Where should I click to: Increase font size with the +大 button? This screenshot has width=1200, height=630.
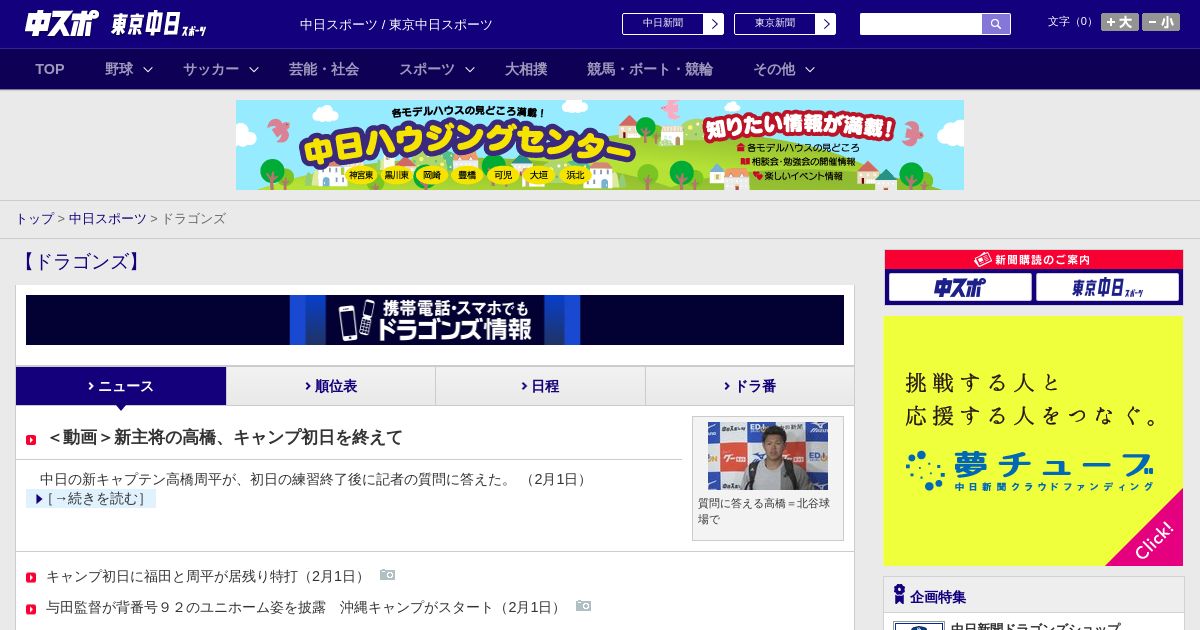tap(1120, 22)
